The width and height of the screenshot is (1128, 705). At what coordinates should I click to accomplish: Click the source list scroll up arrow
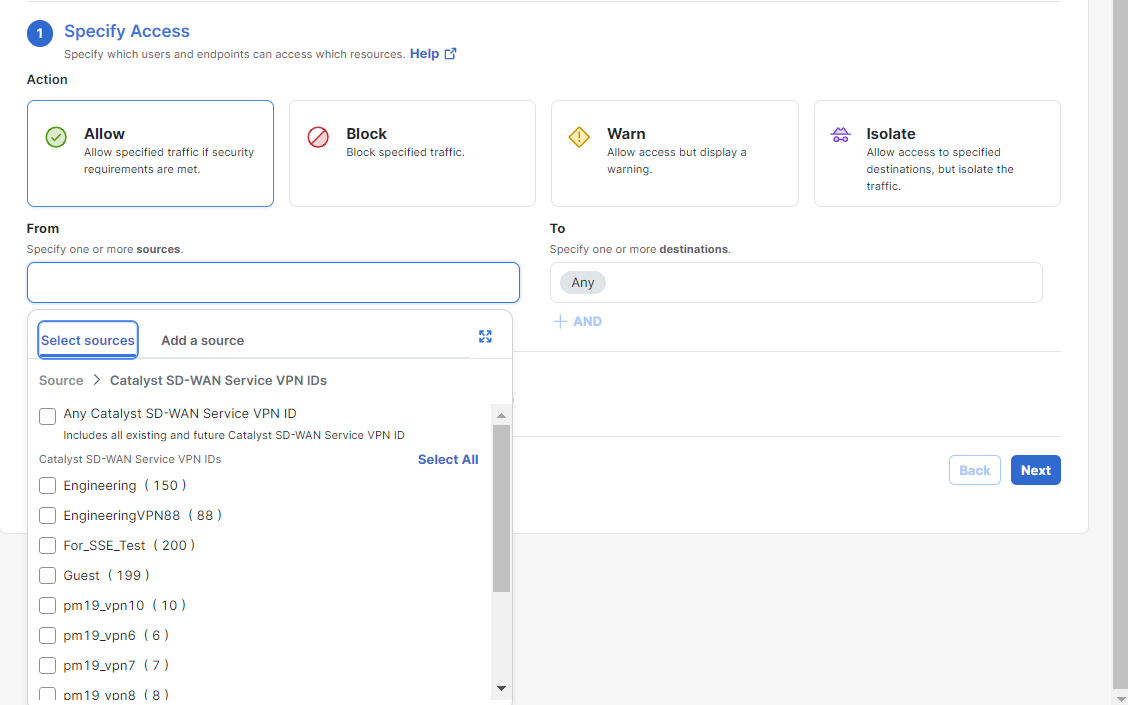501,415
